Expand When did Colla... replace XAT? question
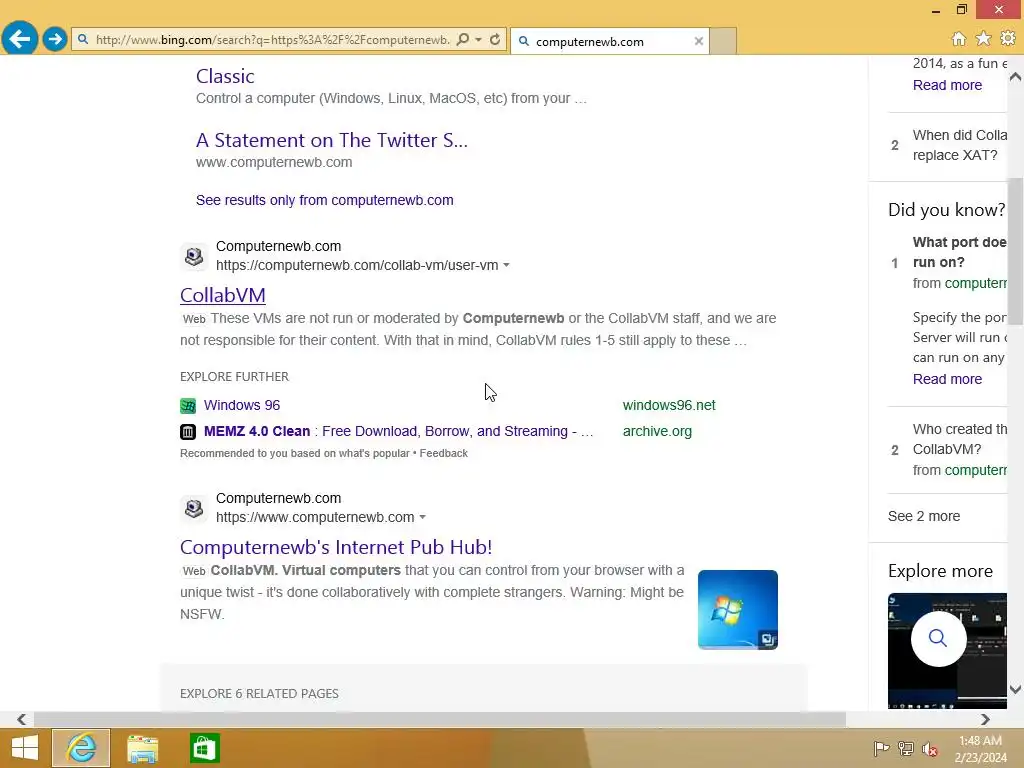Image resolution: width=1024 pixels, height=768 pixels. [x=959, y=145]
